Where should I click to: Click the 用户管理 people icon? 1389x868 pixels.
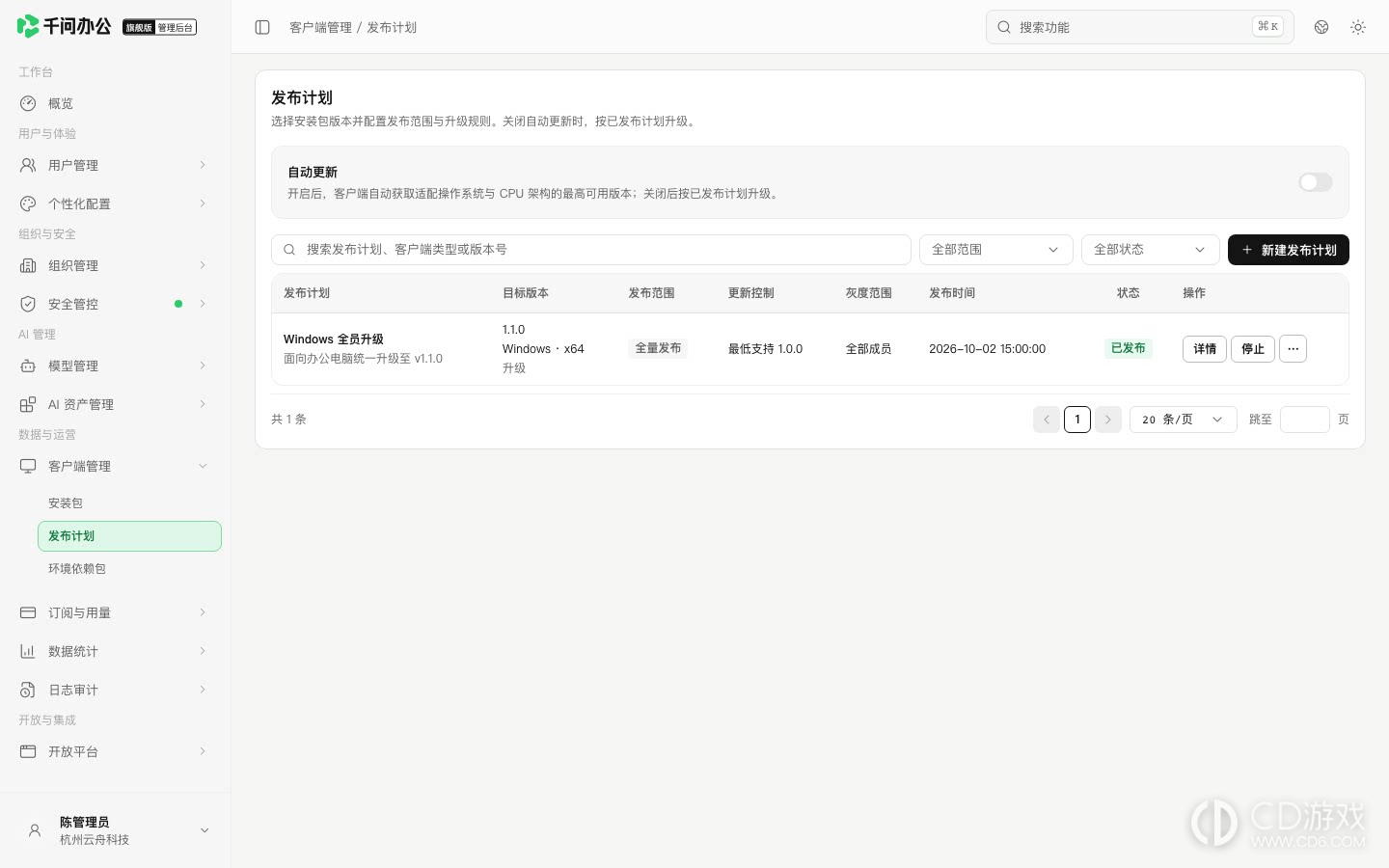pyautogui.click(x=28, y=165)
